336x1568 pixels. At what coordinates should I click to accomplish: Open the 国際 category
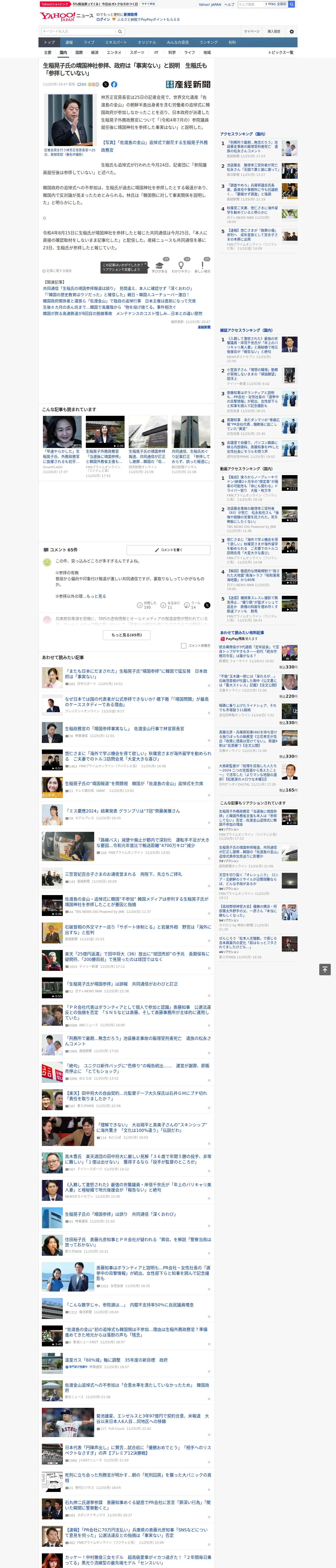pyautogui.click(x=79, y=52)
